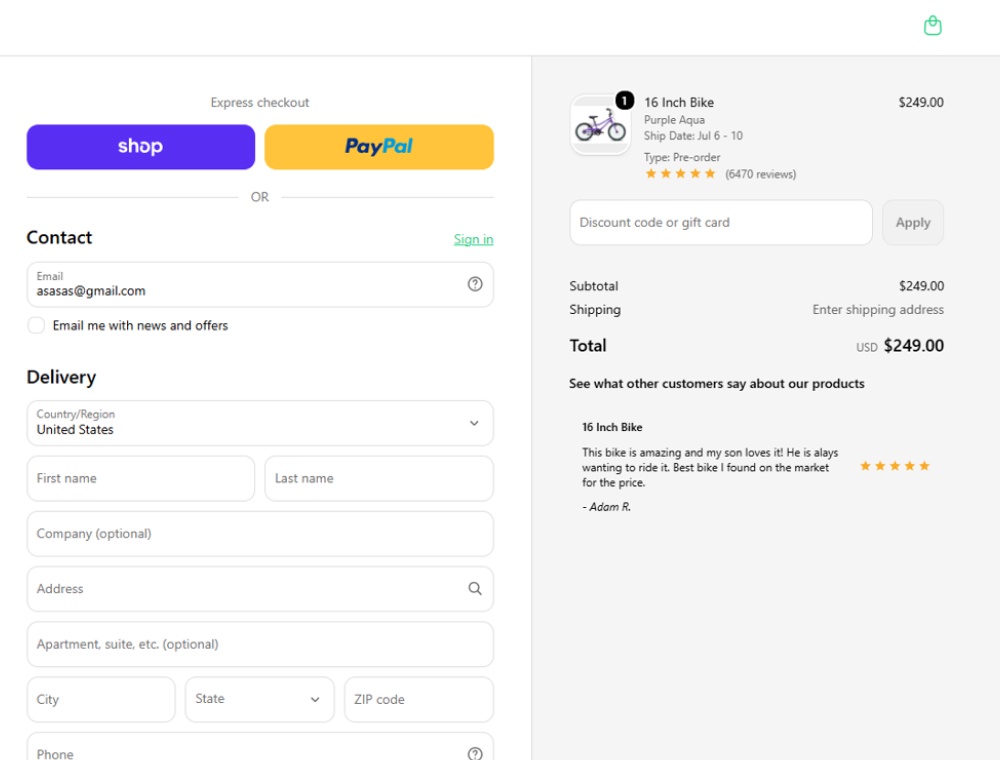This screenshot has width=1000, height=760.
Task: Follow the Sign in link
Action: point(473,239)
